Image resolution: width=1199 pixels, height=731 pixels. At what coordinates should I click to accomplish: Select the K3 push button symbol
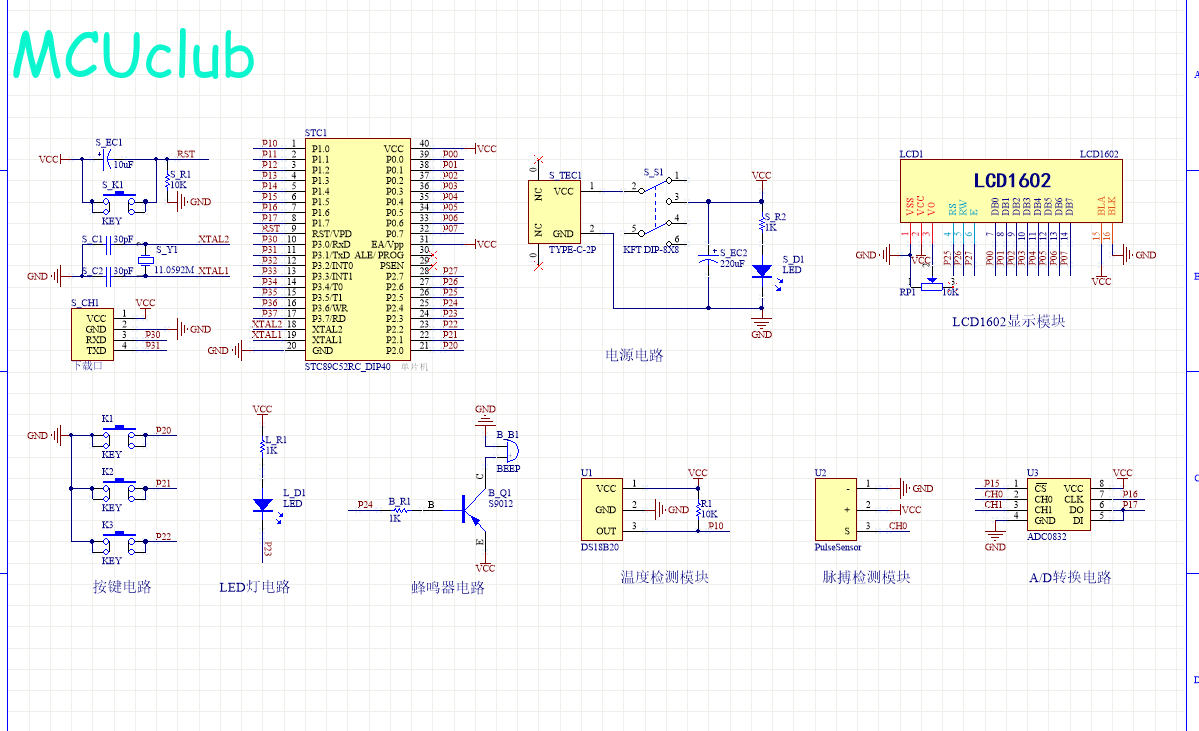(119, 542)
